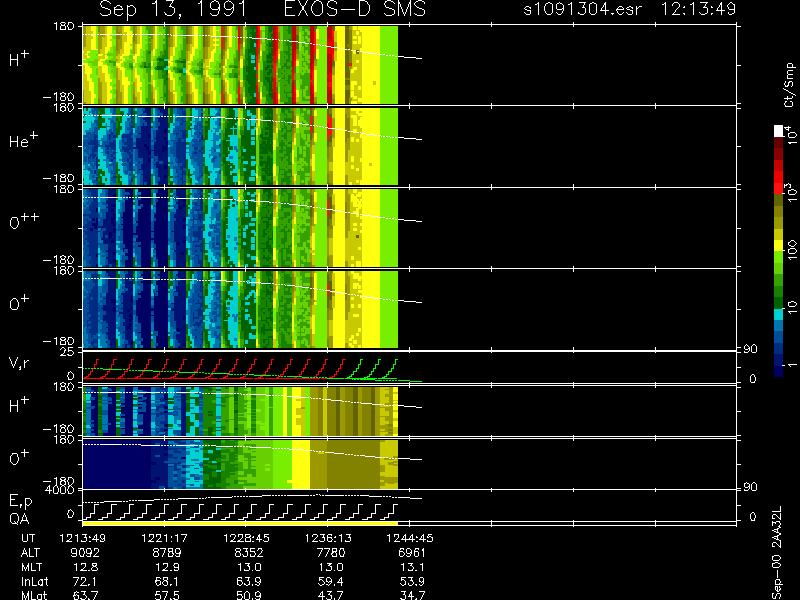
Task: Click the vertical "Sep-00 2AA32L" text
Action: tap(777, 553)
